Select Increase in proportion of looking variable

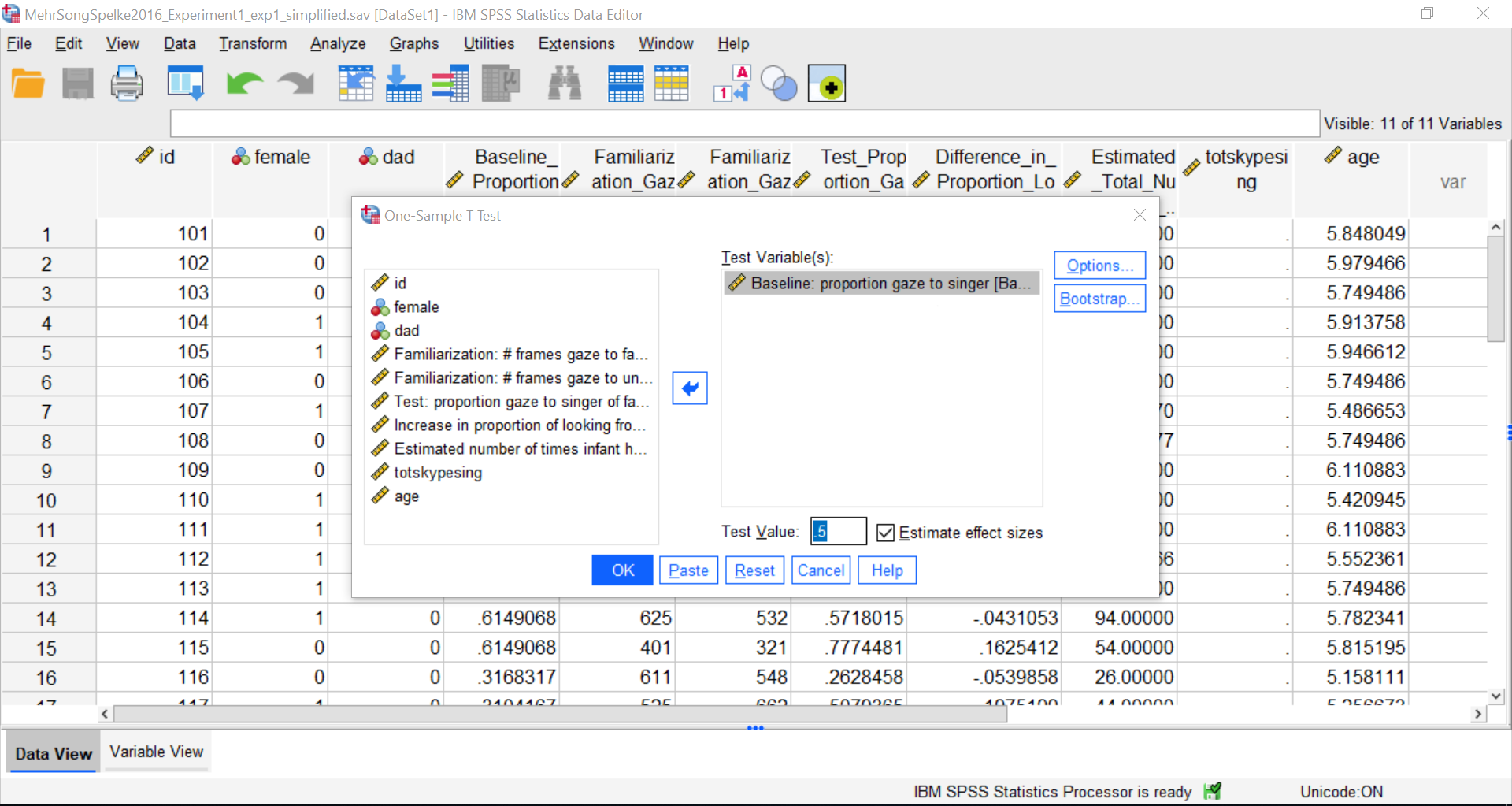(x=510, y=425)
